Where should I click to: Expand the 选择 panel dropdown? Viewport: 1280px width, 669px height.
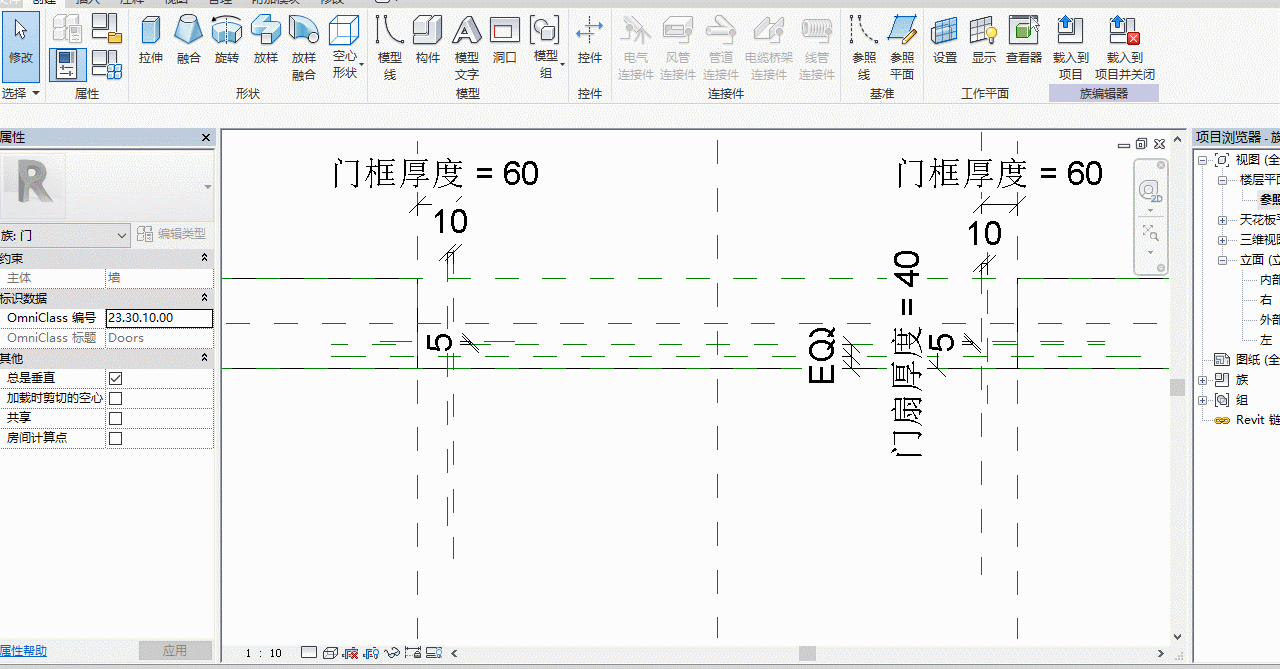(21, 93)
